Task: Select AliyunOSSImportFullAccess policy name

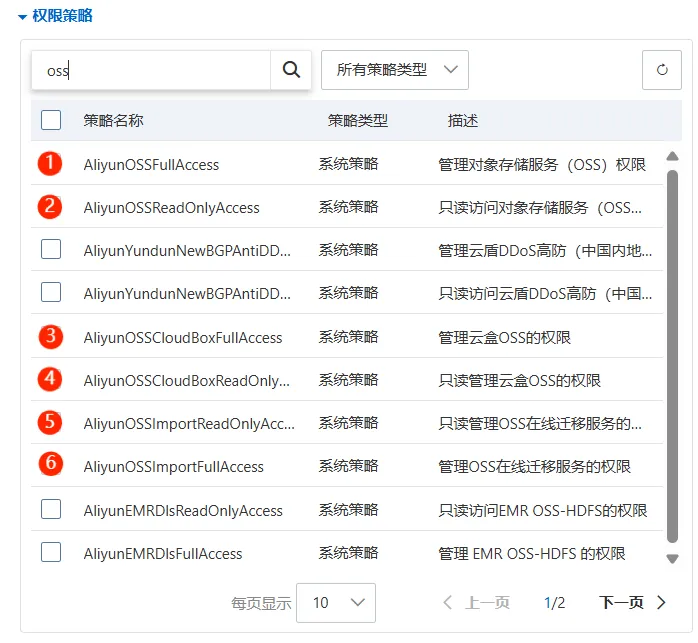Action: tap(173, 467)
